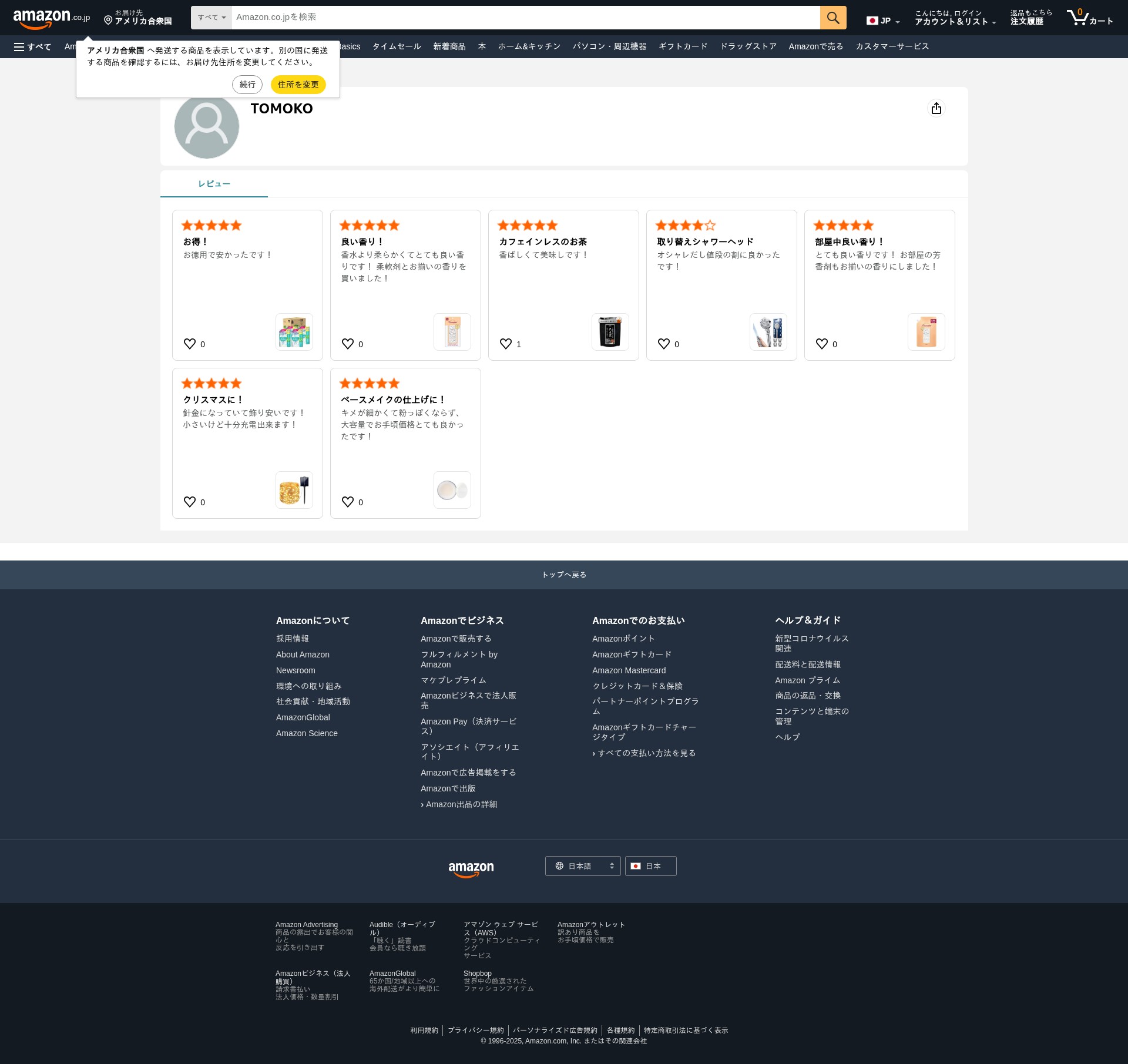This screenshot has height=1064, width=1128.
Task: Like the 良い香り！ review with heart icon
Action: point(348,344)
